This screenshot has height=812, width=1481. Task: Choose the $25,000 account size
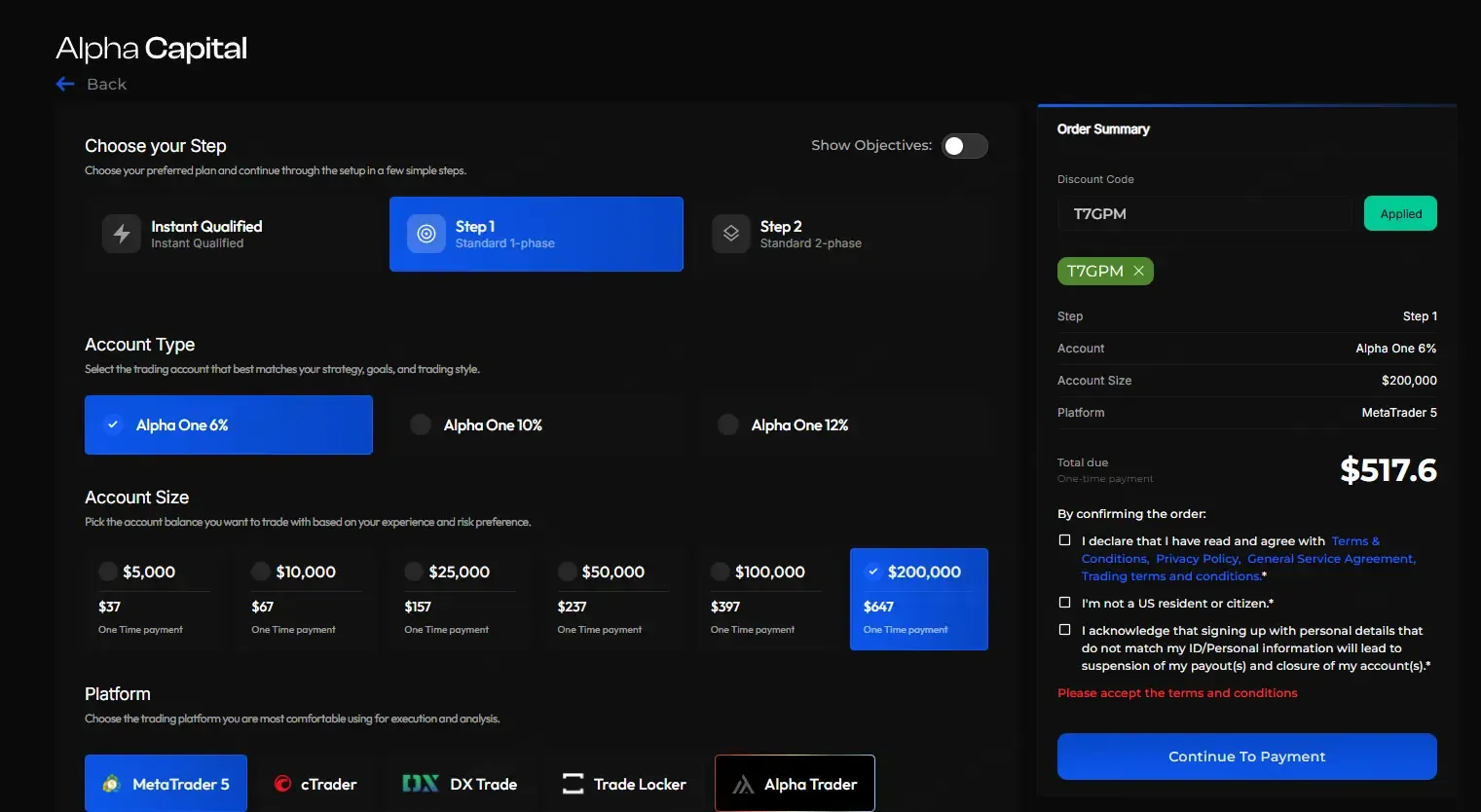pos(460,599)
